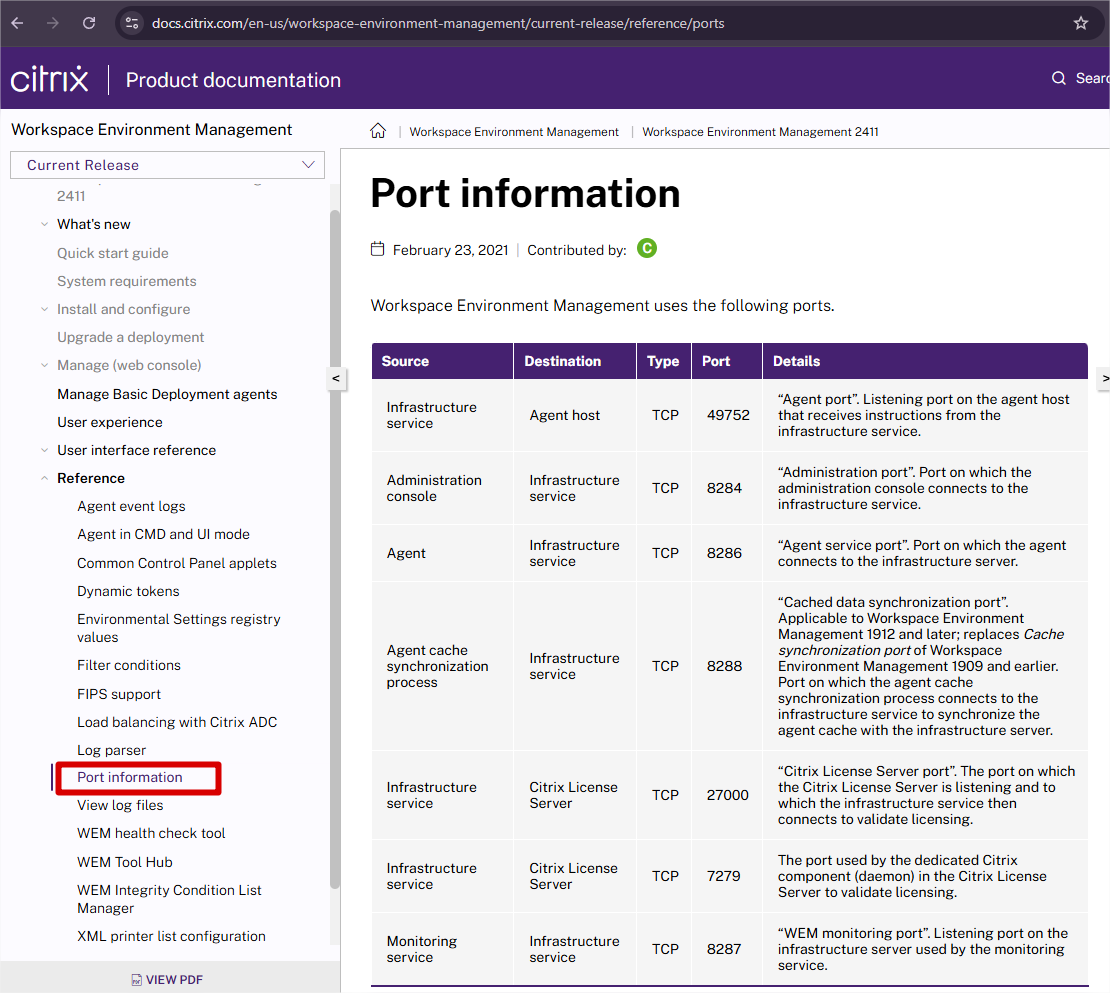Open the System requirements page
Viewport: 1110px width, 993px height.
(127, 281)
